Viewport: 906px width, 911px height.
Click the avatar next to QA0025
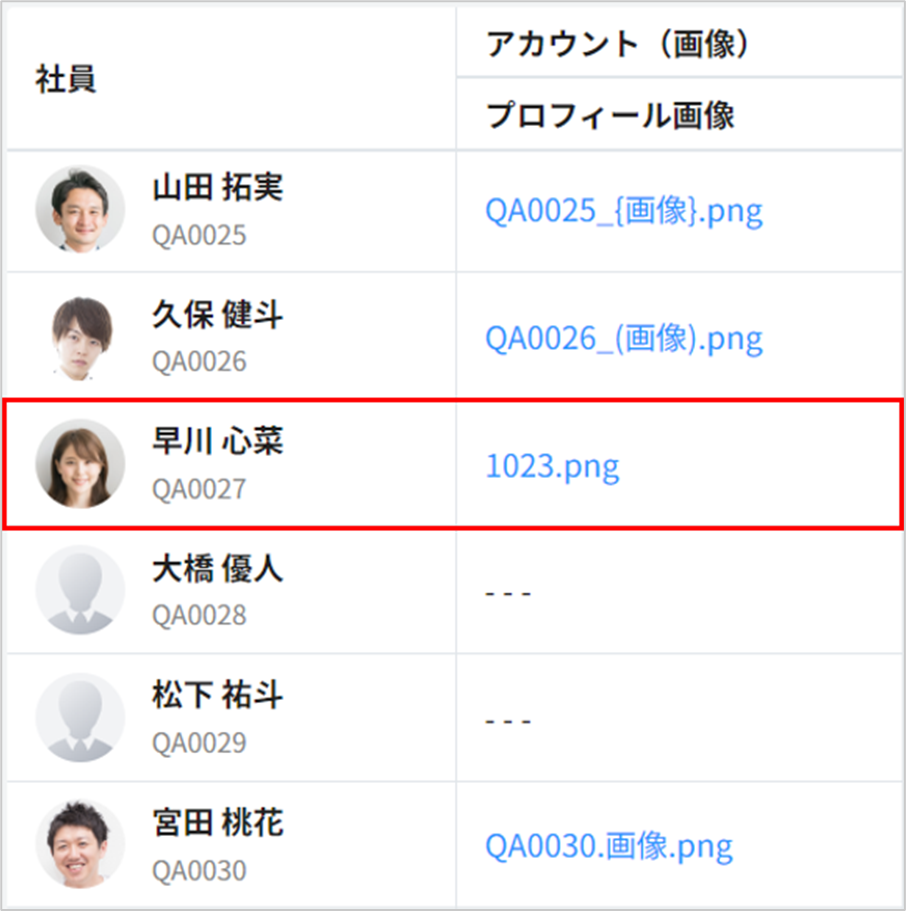[x=80, y=209]
